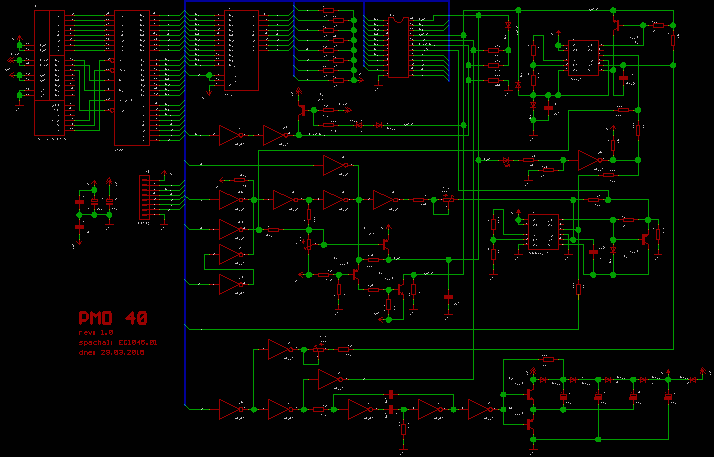
Task: Select the topmost resistor in the resistor ladder
Action: tap(329, 10)
